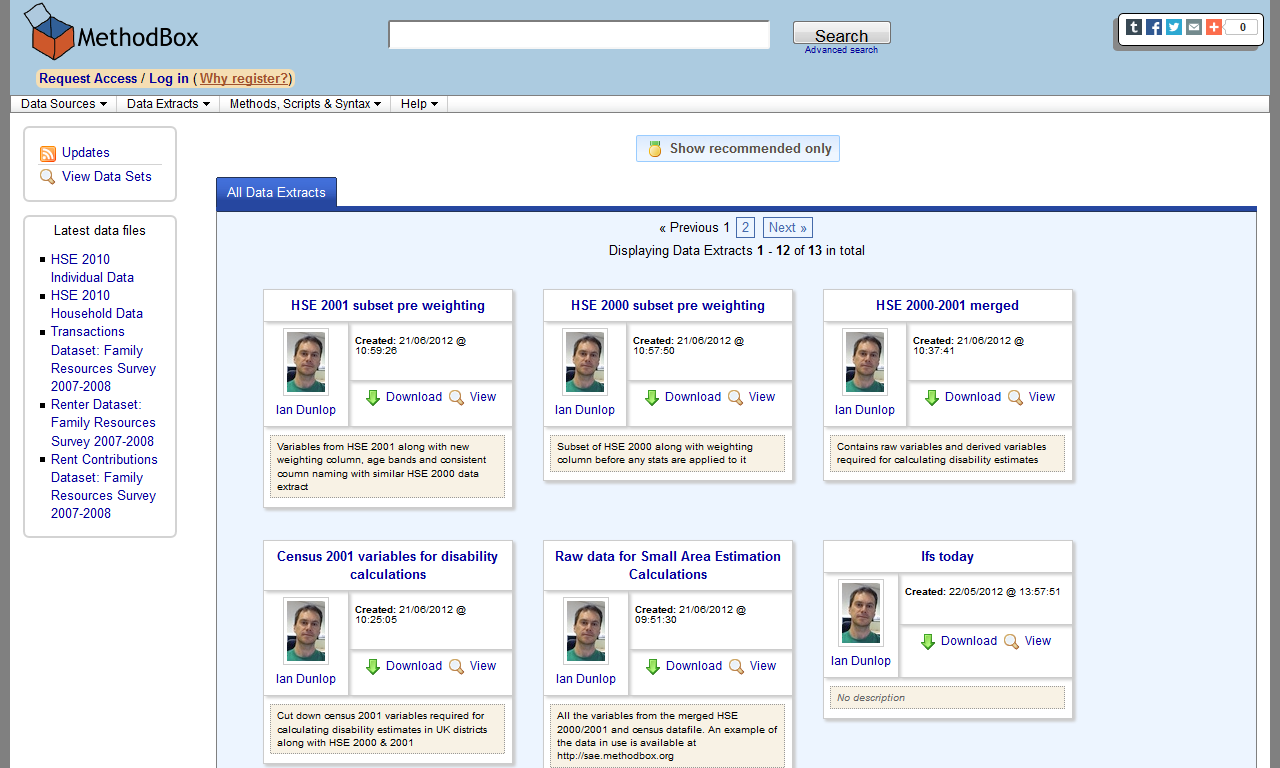
Task: Click the Next » pagination link
Action: [788, 228]
